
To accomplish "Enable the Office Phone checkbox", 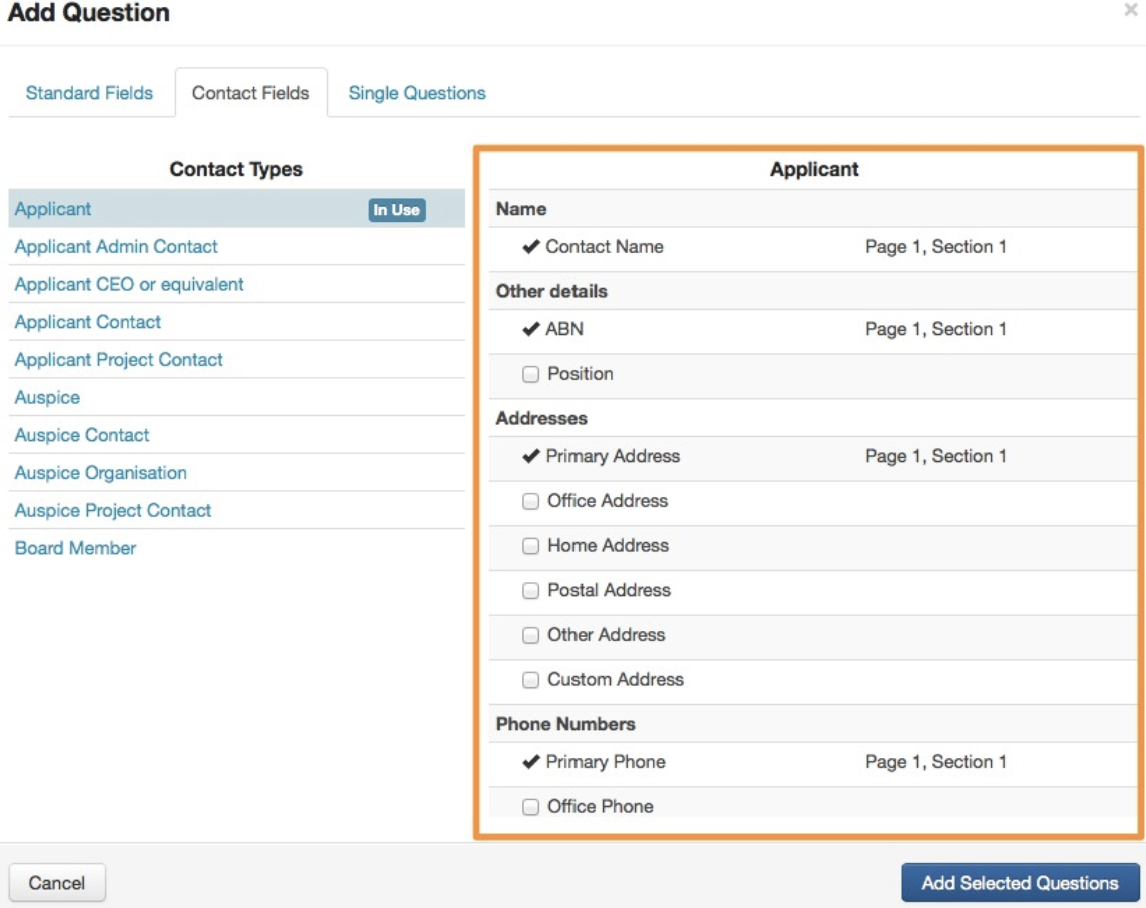I will pos(531,807).
